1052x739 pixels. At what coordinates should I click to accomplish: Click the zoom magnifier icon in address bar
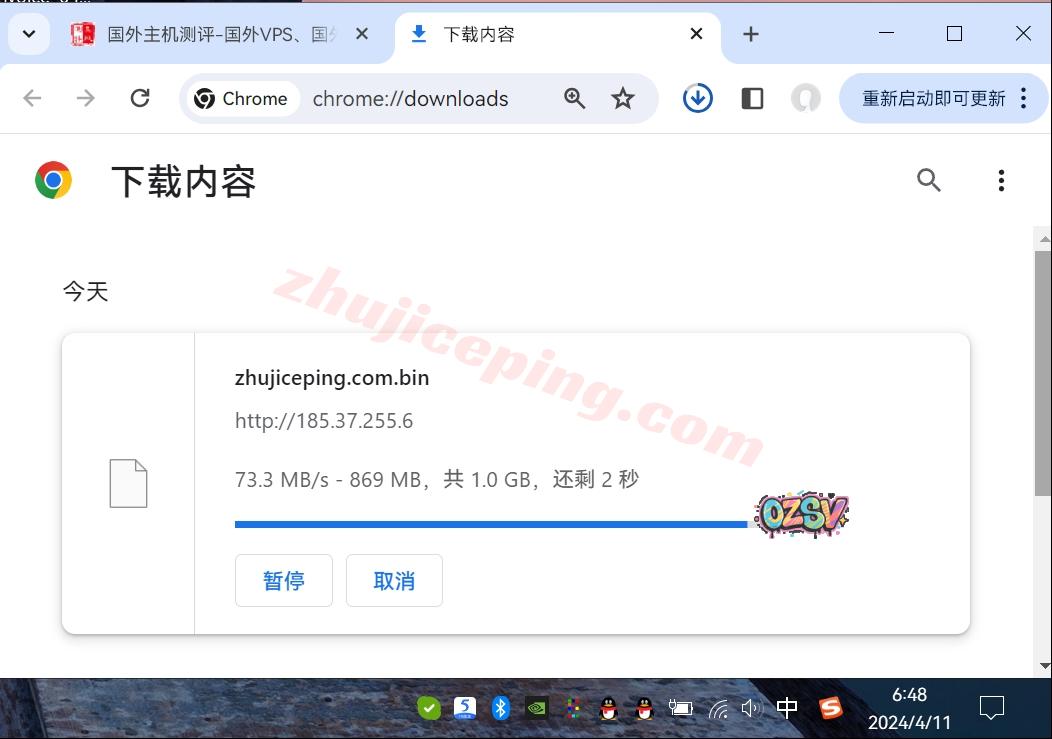point(575,98)
